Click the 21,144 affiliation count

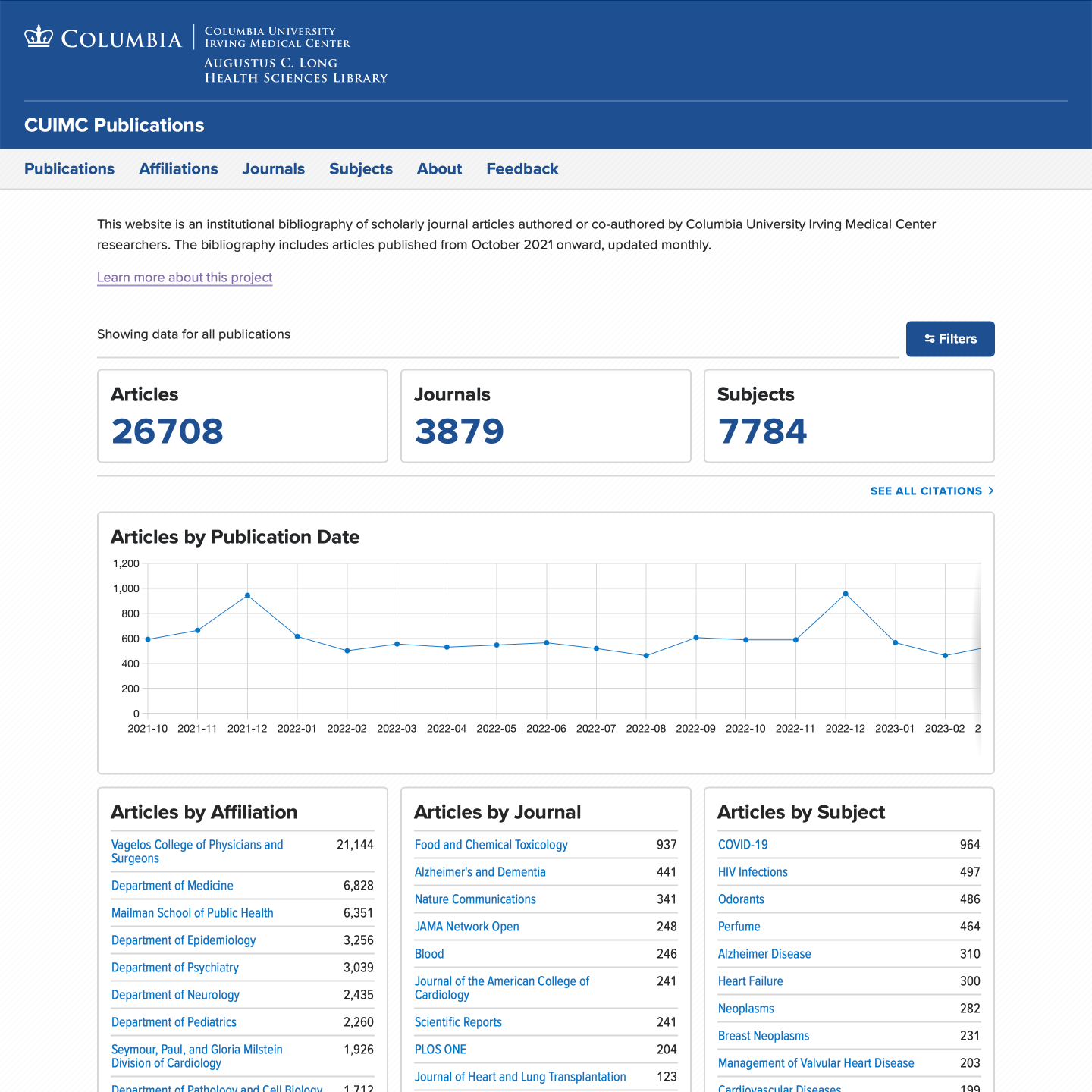click(x=355, y=845)
